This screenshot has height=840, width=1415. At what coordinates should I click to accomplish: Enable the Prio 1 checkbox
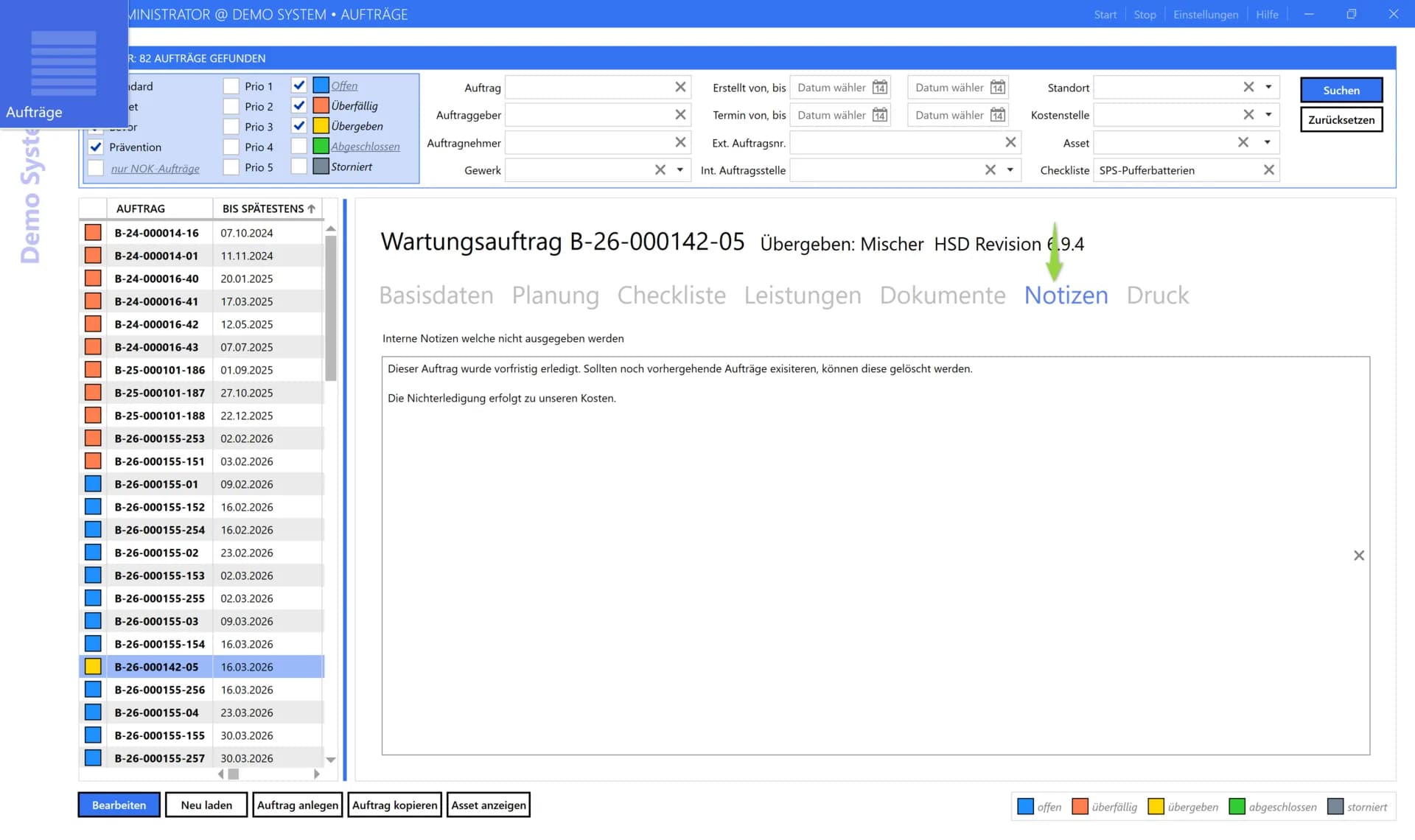pyautogui.click(x=231, y=85)
